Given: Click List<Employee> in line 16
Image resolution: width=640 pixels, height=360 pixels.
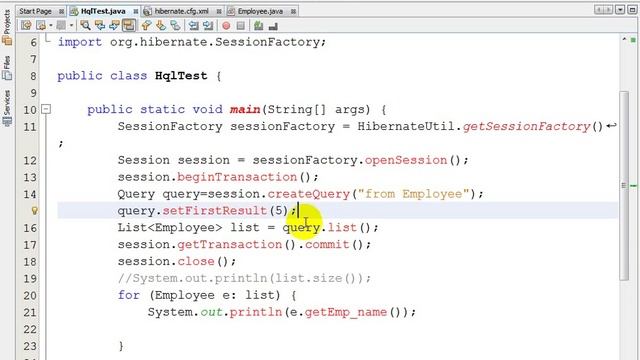Looking at the screenshot, I should [170, 227].
